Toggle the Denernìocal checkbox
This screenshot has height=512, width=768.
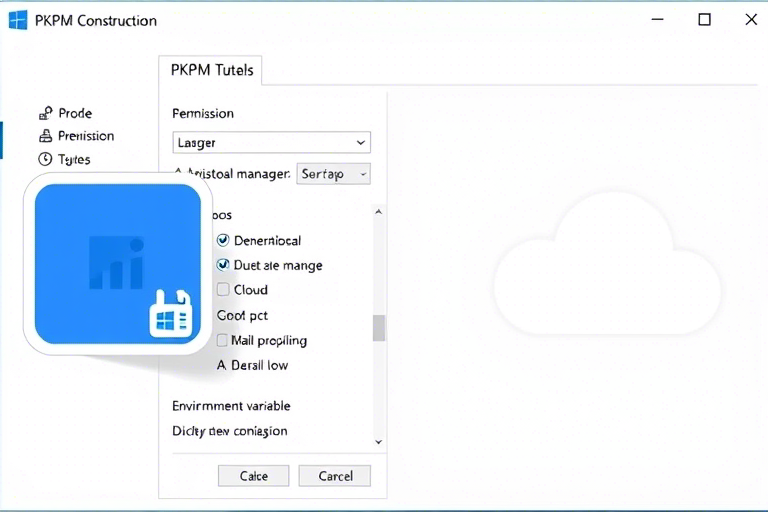(223, 240)
